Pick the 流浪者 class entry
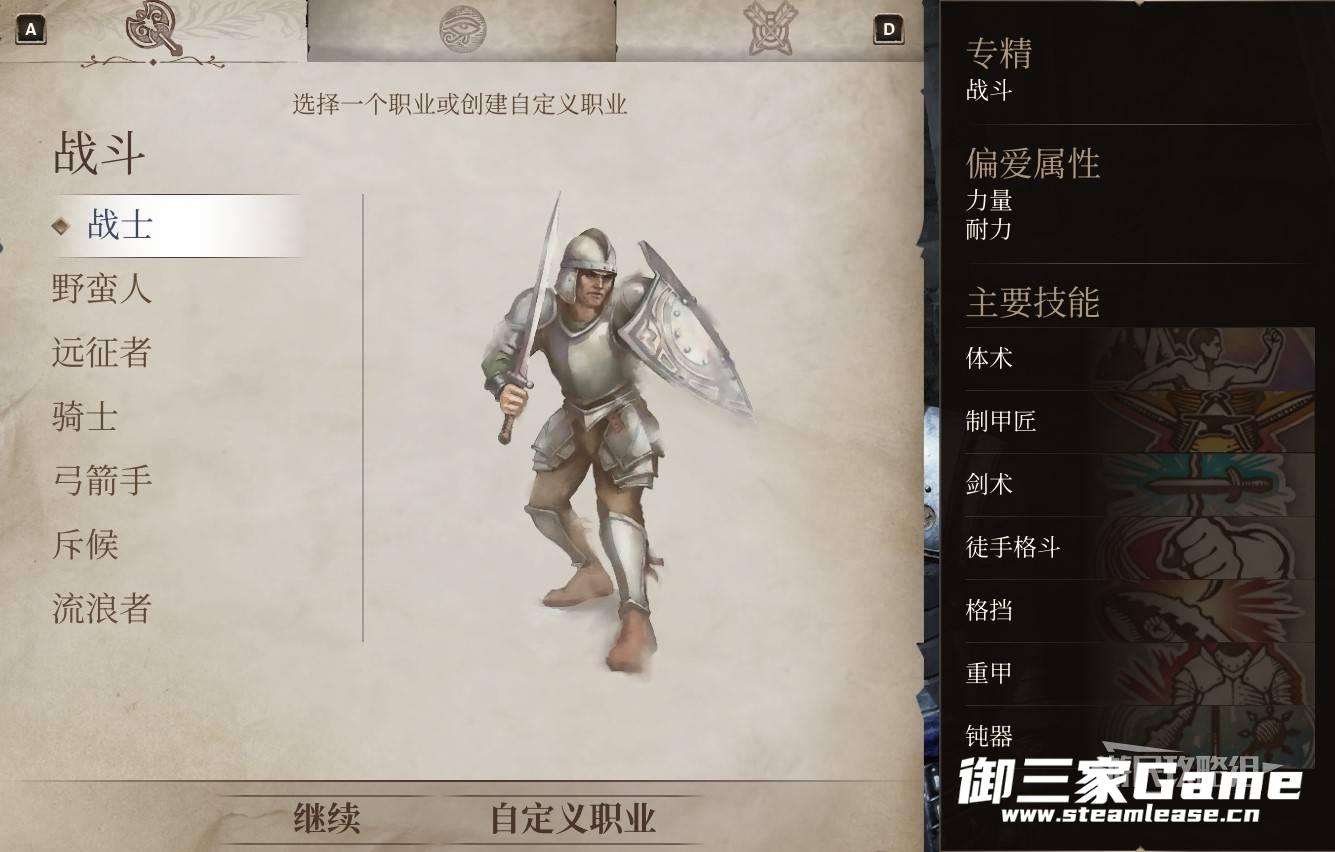The width and height of the screenshot is (1335, 852). pyautogui.click(x=101, y=609)
